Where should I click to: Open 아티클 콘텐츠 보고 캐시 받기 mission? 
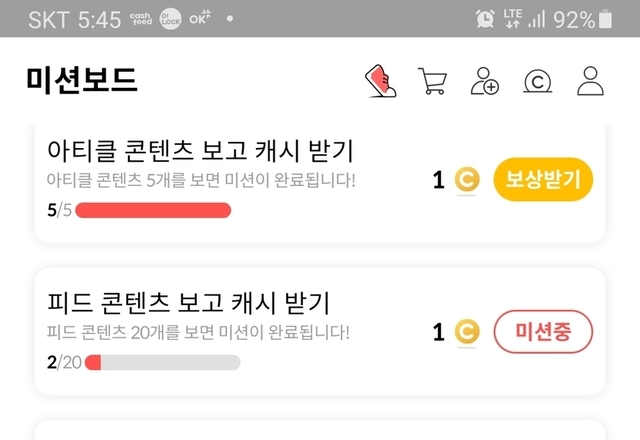pyautogui.click(x=201, y=150)
